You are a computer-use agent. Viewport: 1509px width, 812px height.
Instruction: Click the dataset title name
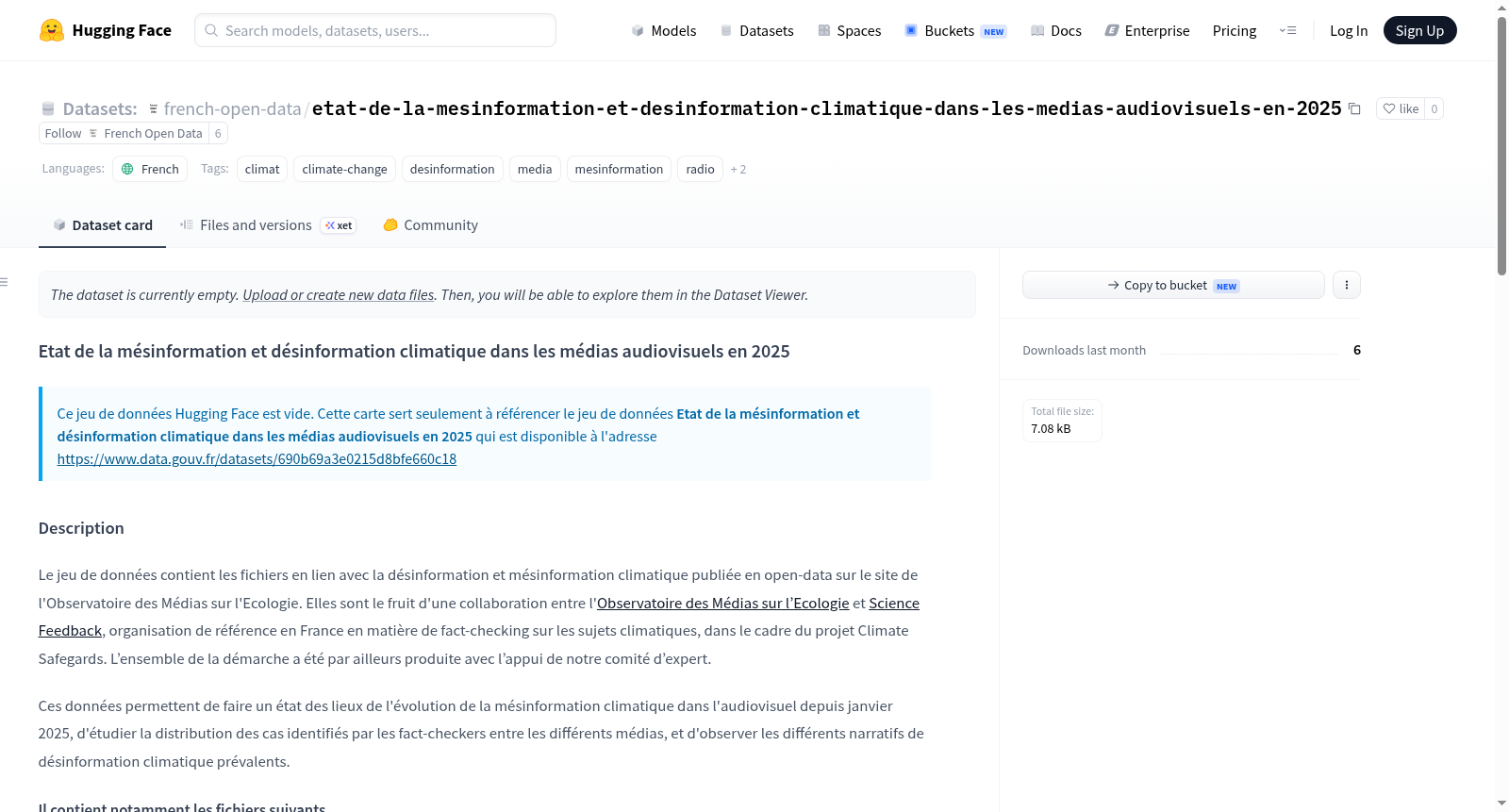pos(826,108)
